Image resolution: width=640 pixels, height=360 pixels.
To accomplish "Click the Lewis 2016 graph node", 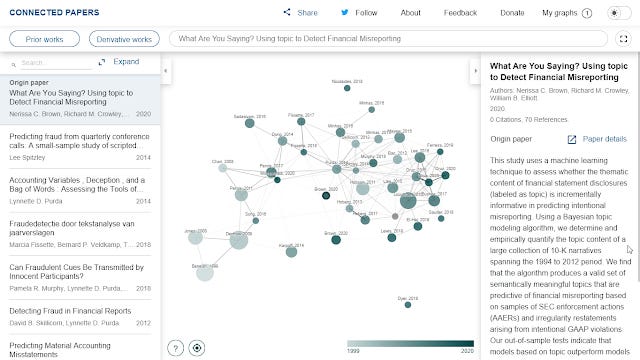I will (x=392, y=238).
